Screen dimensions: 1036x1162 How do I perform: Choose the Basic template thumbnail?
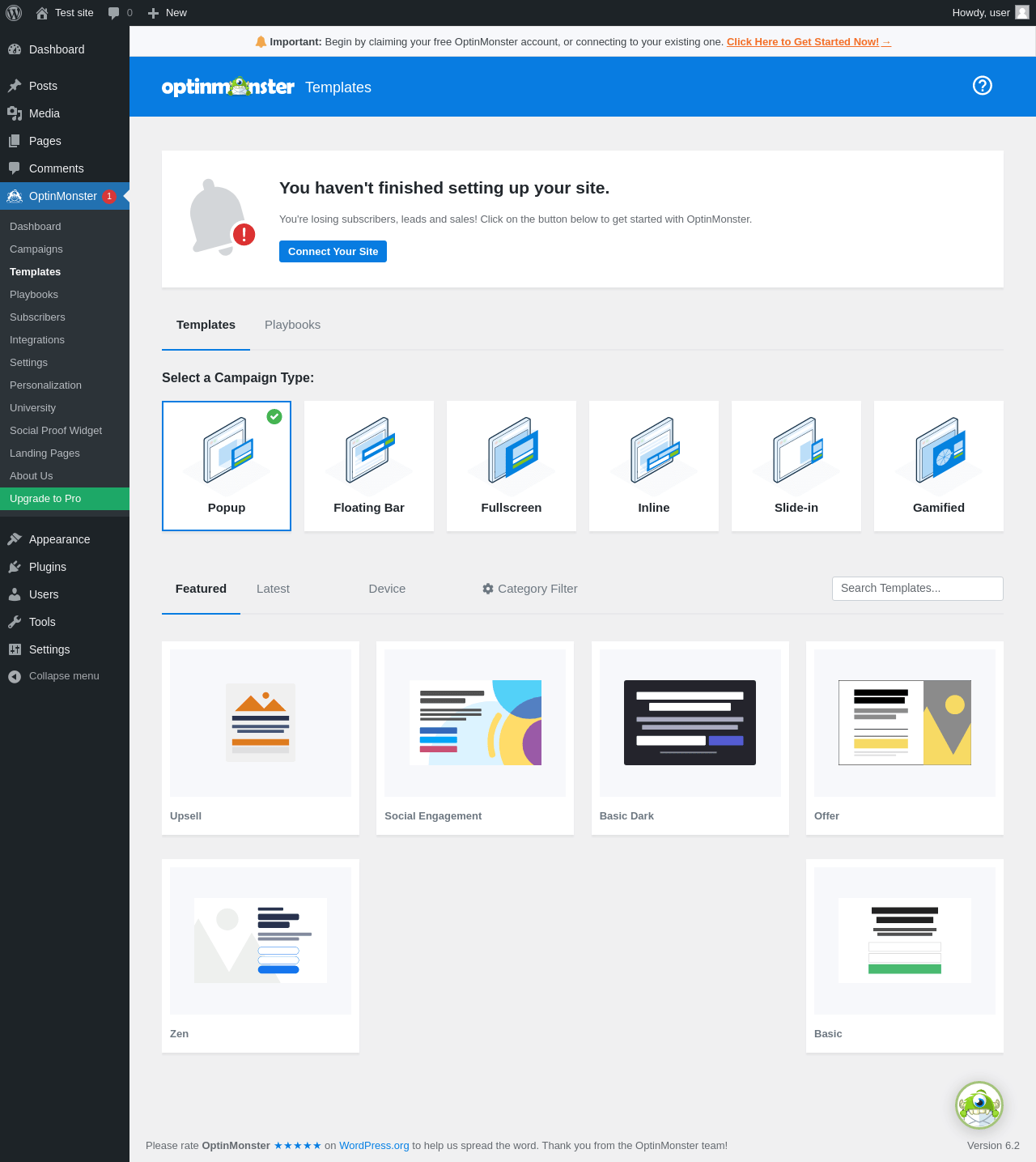pyautogui.click(x=905, y=941)
